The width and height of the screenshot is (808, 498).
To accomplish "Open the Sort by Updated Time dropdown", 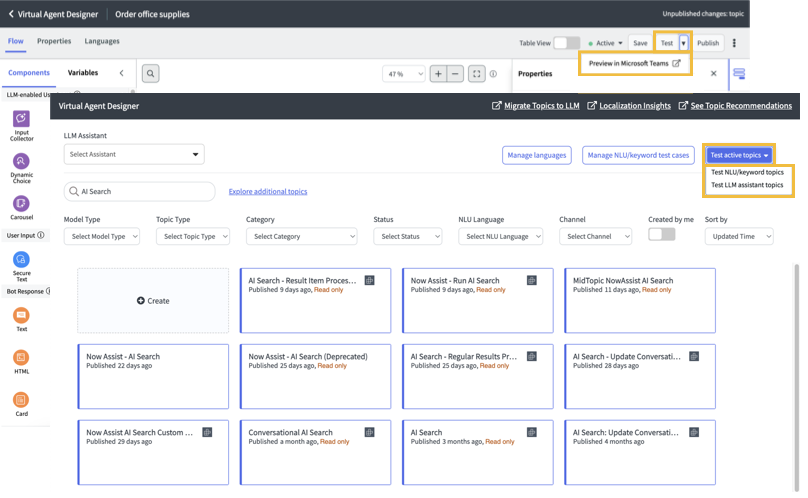I will 739,236.
